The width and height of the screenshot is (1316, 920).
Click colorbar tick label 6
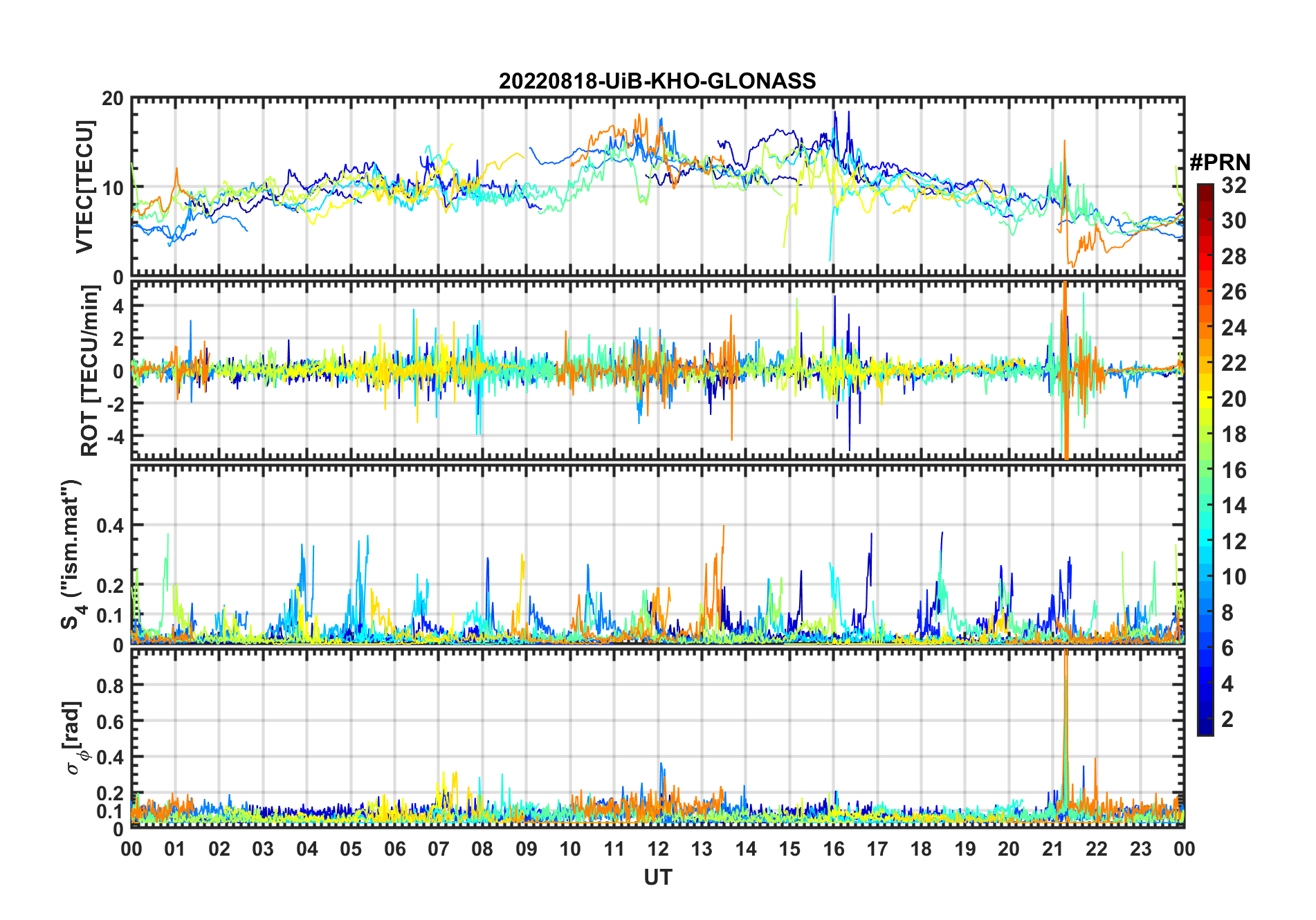pyautogui.click(x=1227, y=648)
